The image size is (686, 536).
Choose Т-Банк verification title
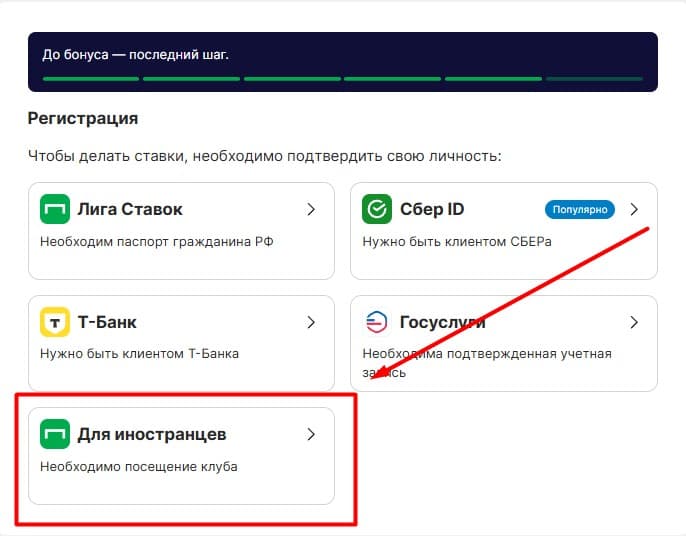[x=107, y=322]
